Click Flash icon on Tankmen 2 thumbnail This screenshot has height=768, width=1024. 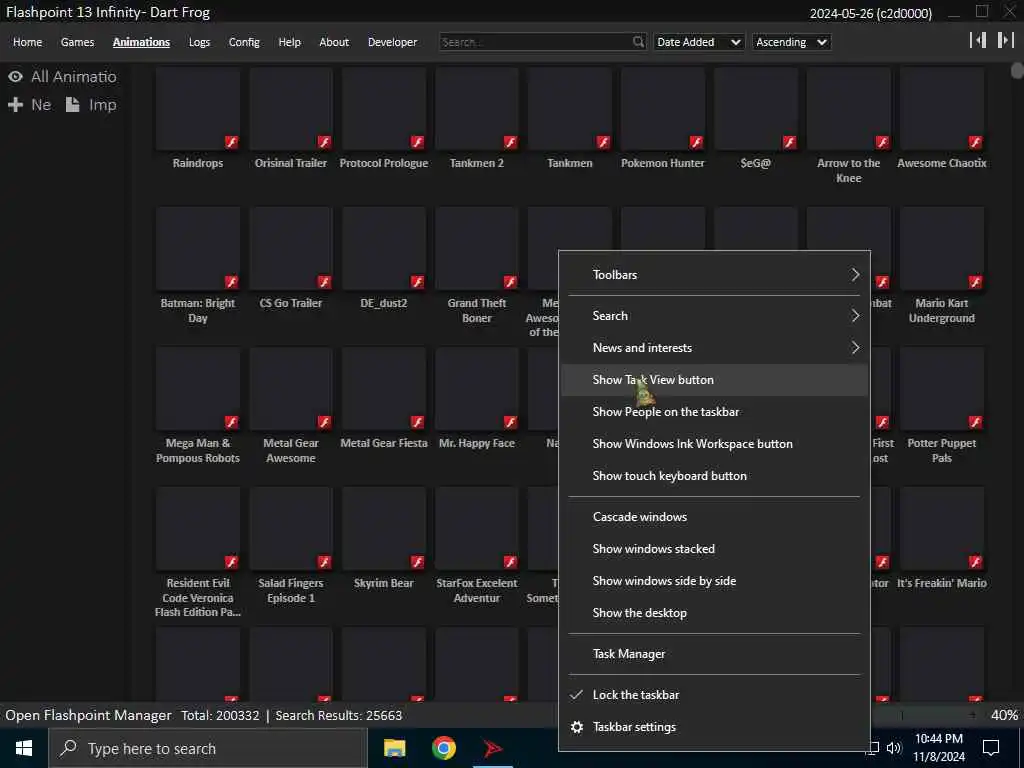pos(510,142)
